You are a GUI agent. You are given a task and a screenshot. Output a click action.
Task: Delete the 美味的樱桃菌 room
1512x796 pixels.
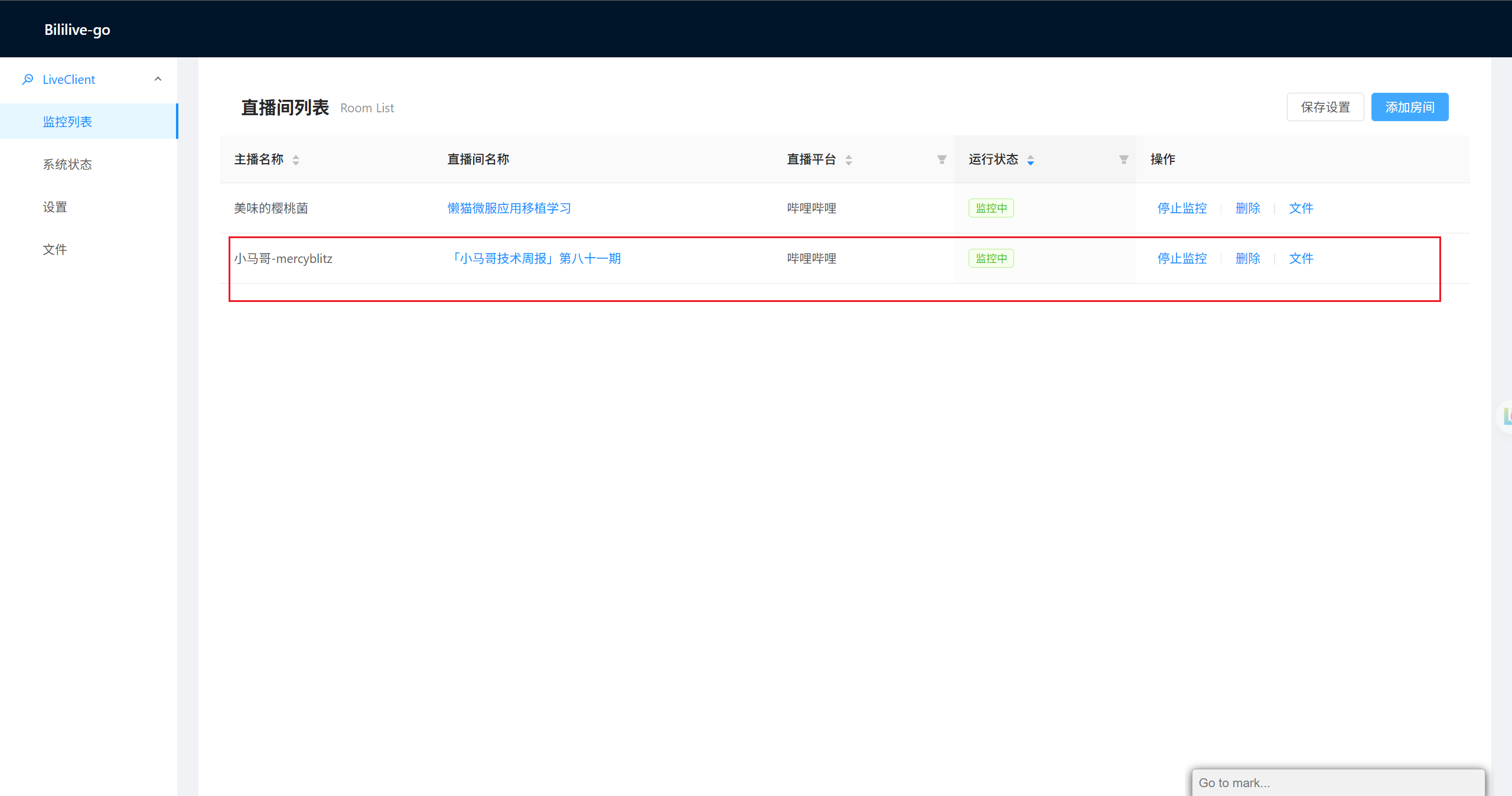(x=1248, y=208)
